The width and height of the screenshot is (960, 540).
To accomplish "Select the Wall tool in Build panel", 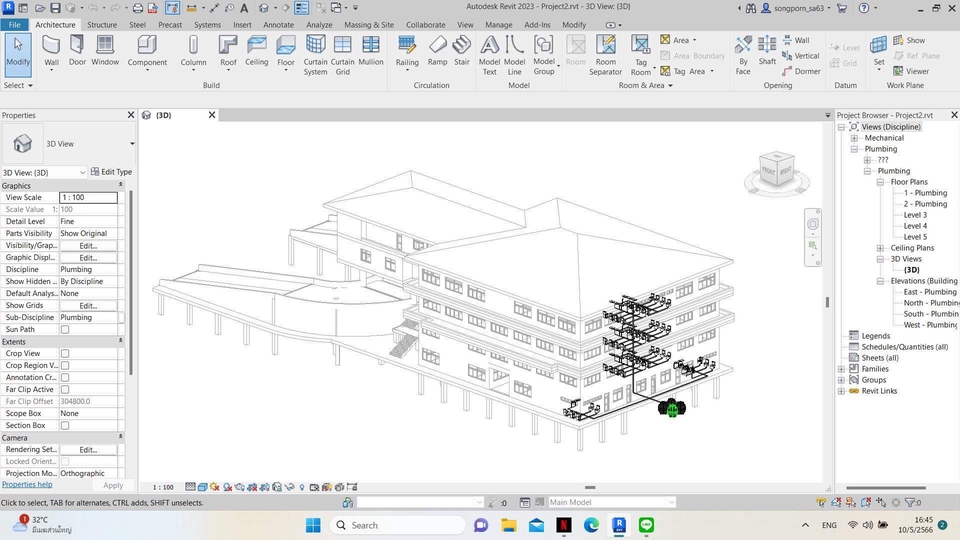I will click(51, 51).
